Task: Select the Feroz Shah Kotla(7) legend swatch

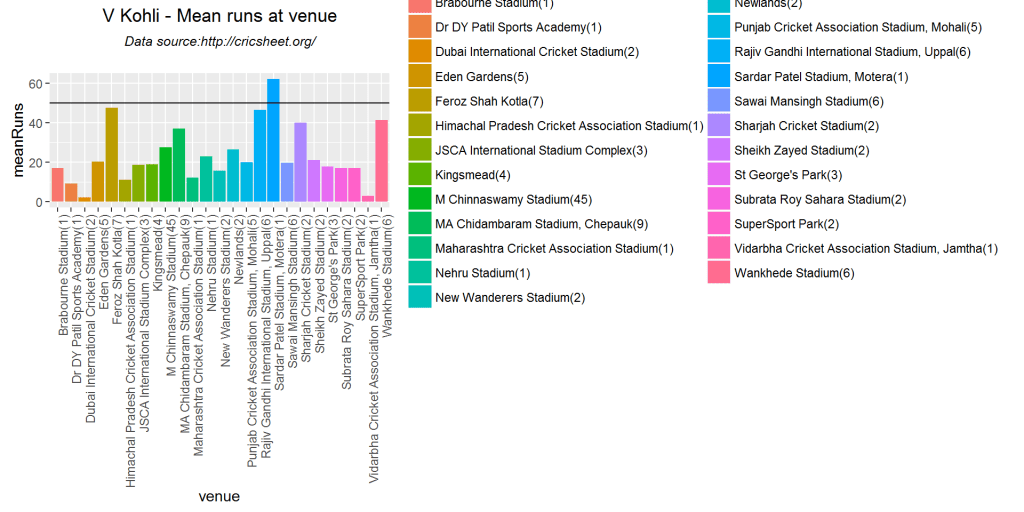Action: (420, 100)
